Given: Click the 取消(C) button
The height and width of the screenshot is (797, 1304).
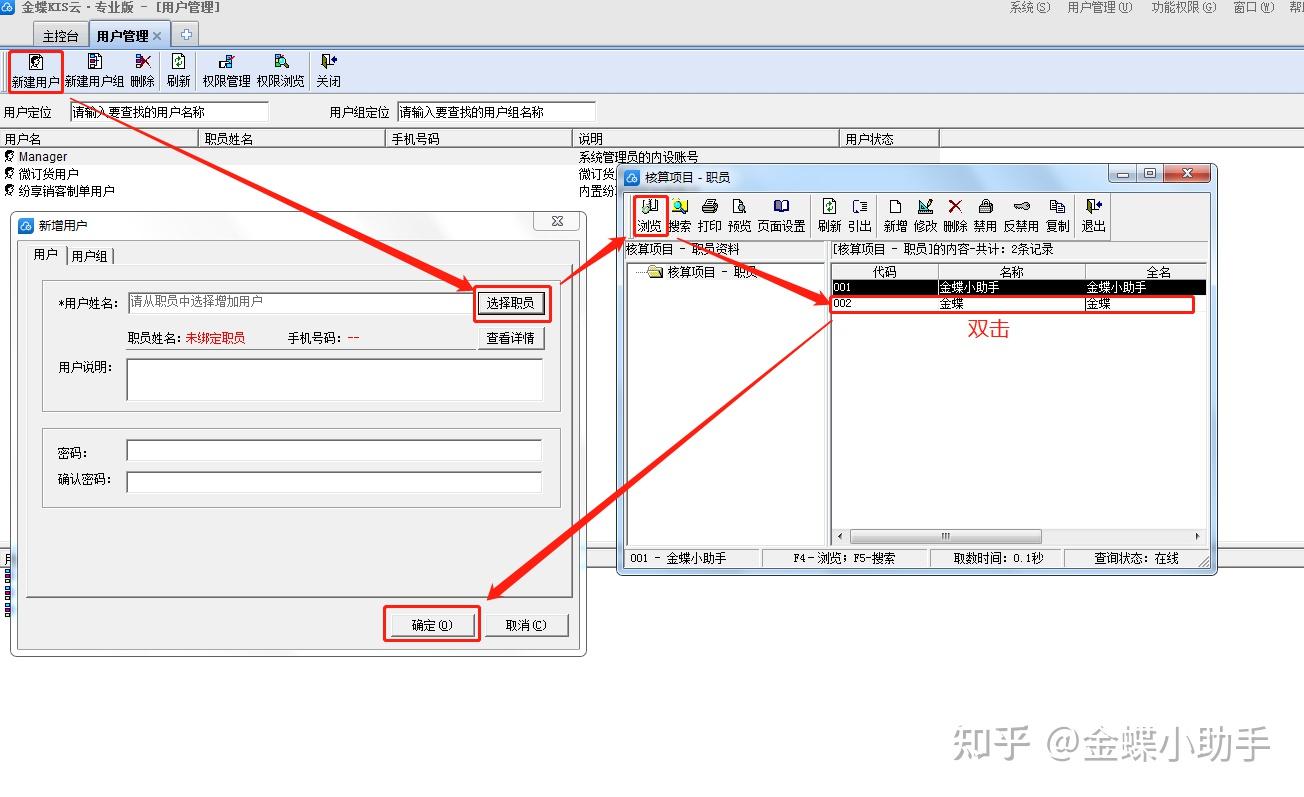Looking at the screenshot, I should 526,625.
